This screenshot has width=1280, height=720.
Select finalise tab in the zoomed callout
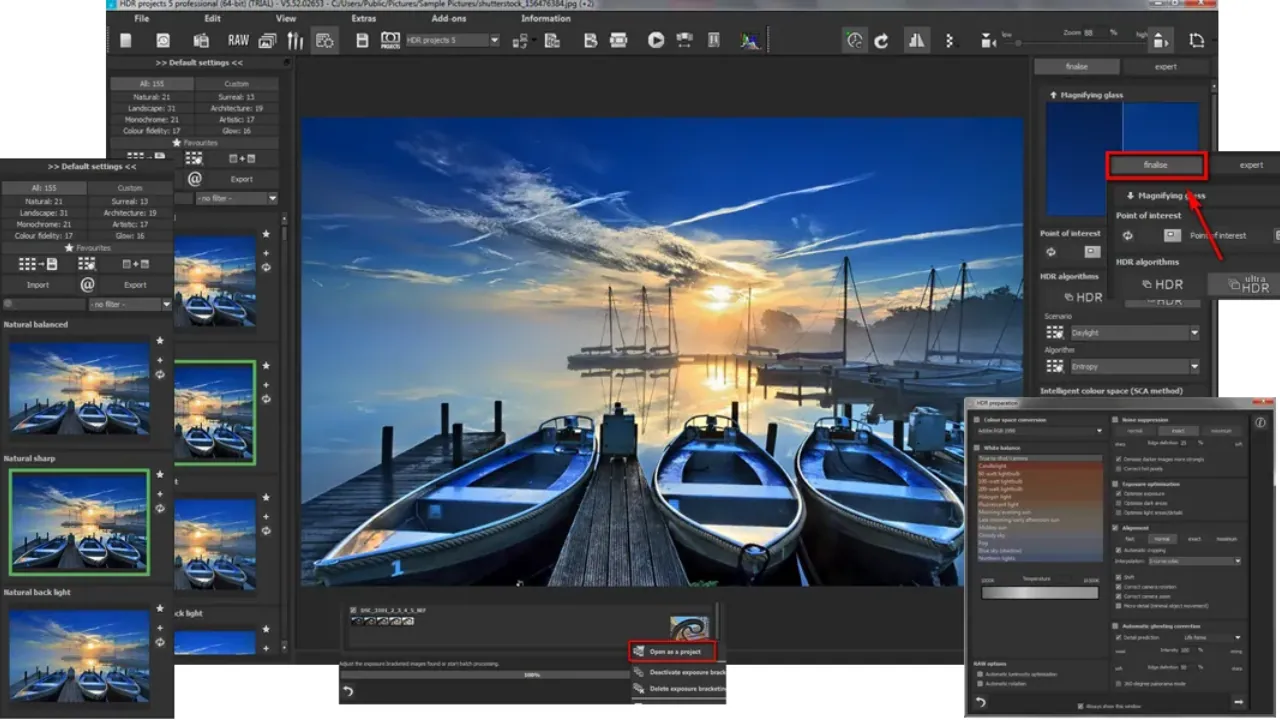tap(1156, 165)
